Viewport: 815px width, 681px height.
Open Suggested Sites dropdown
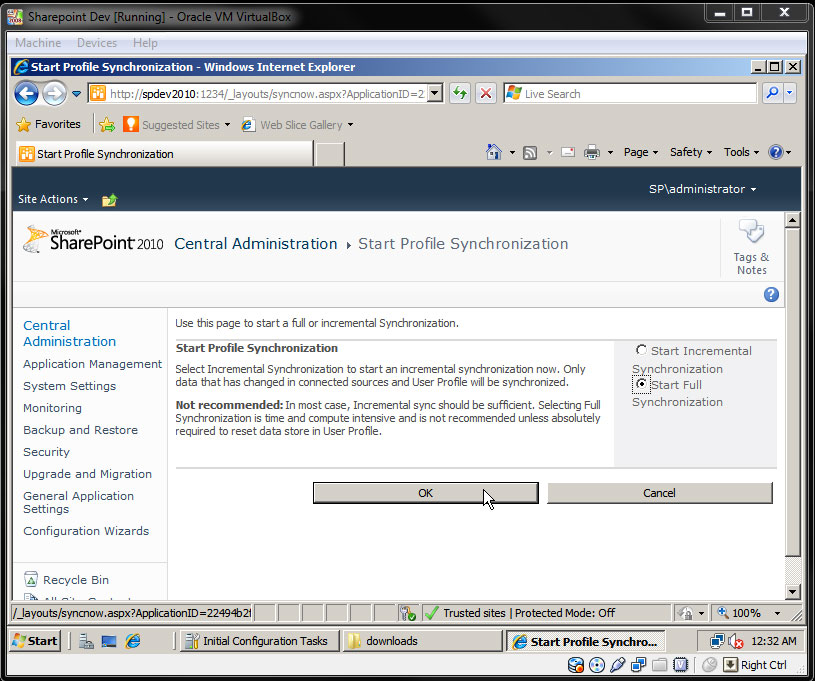click(x=227, y=125)
